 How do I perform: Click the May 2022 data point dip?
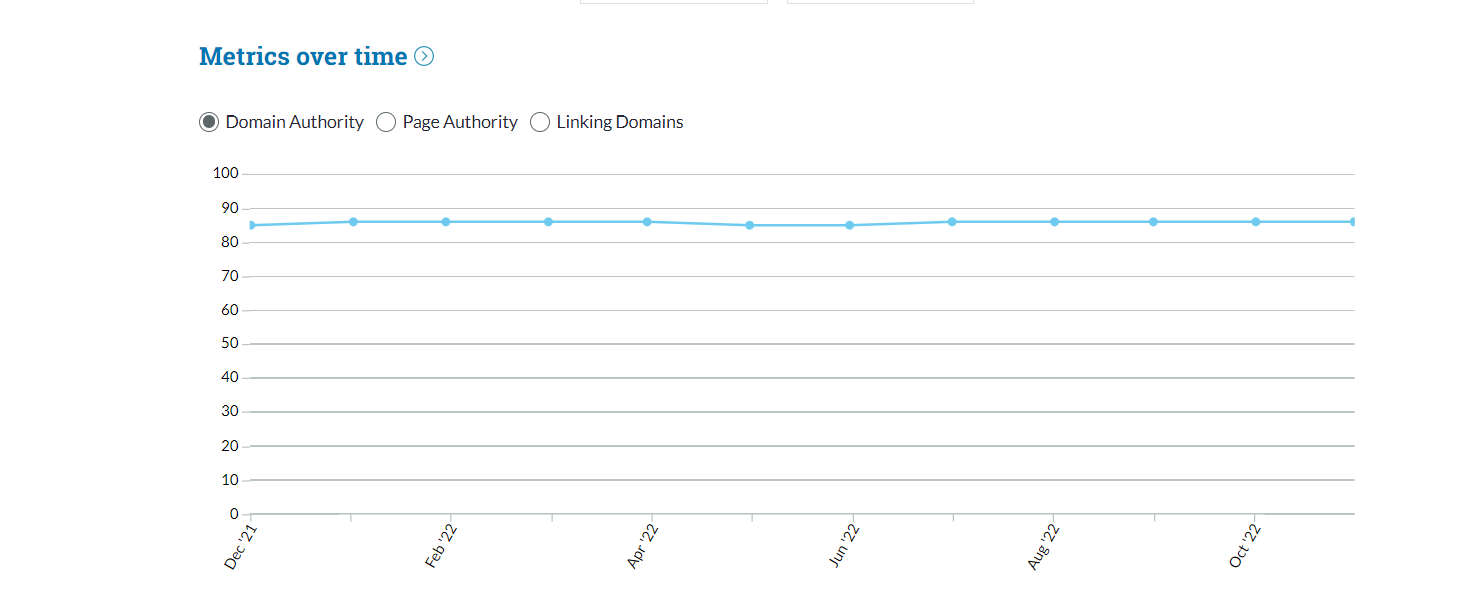[749, 225]
